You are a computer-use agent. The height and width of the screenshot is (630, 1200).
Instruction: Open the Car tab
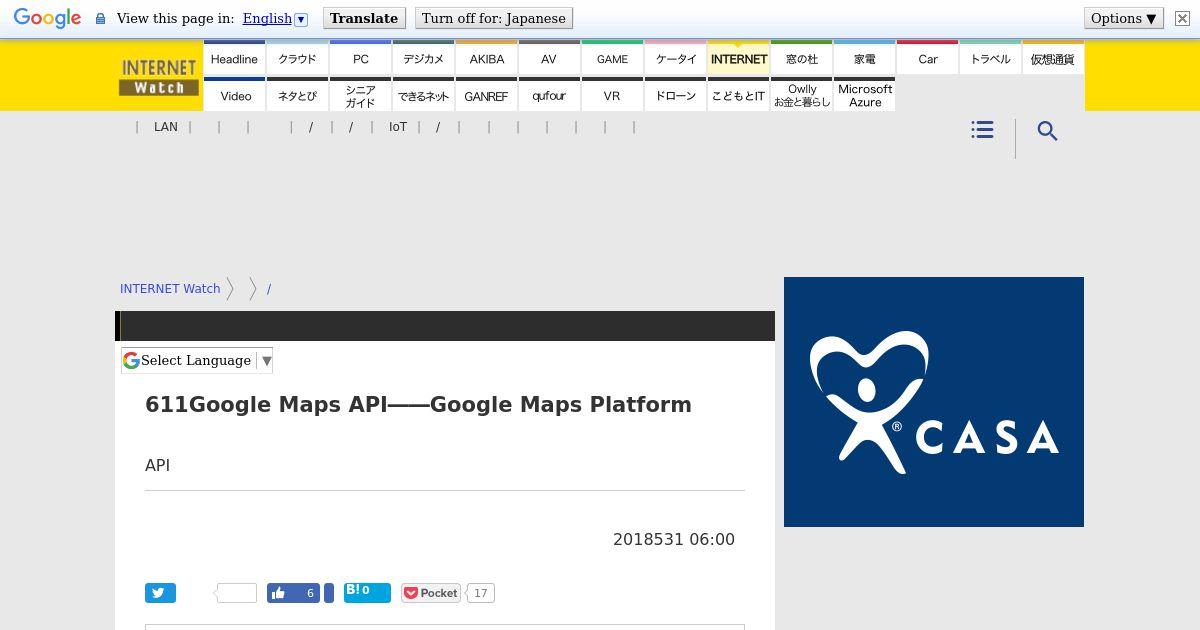click(x=927, y=58)
